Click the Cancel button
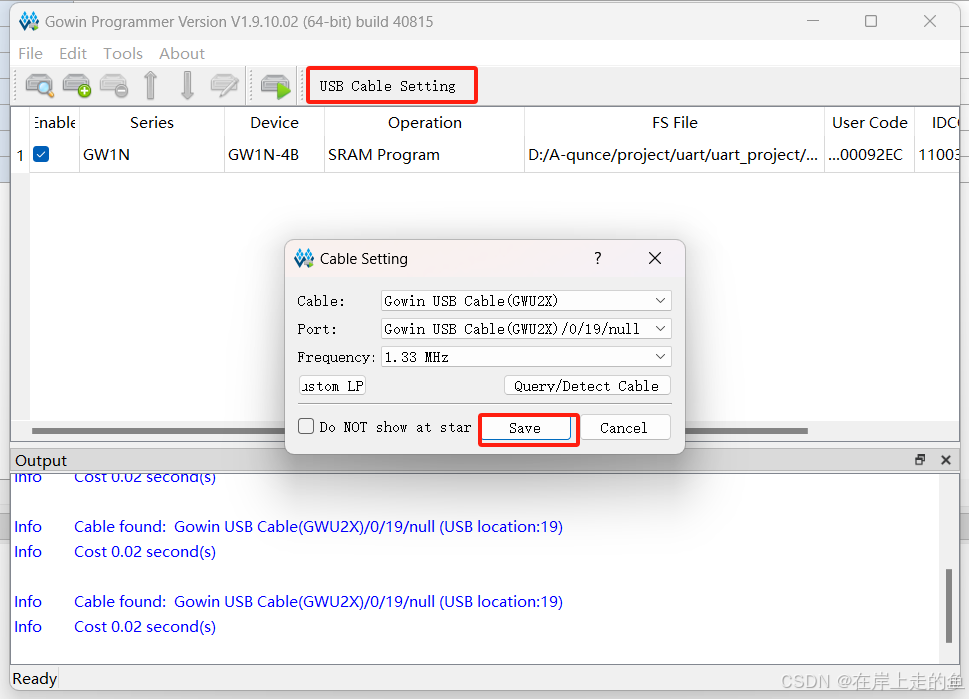This screenshot has height=699, width=969. pyautogui.click(x=624, y=428)
